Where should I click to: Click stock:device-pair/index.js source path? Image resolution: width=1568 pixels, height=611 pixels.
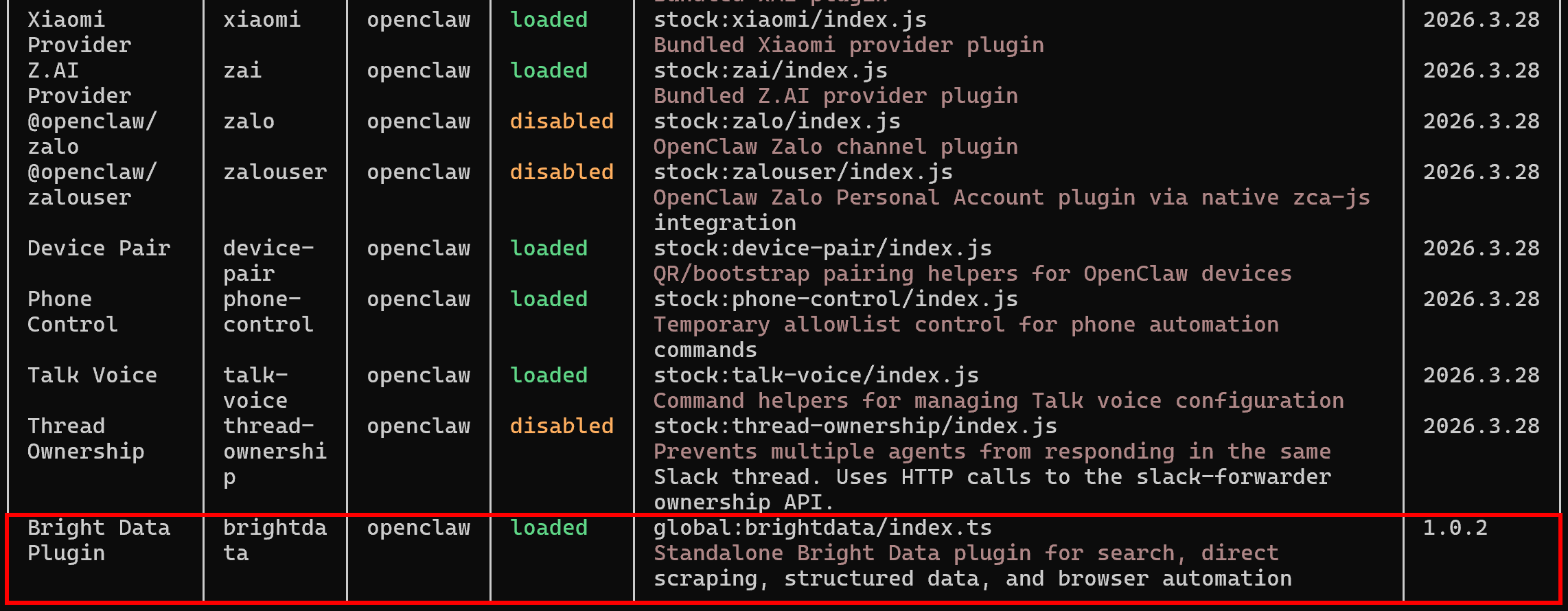[822, 249]
